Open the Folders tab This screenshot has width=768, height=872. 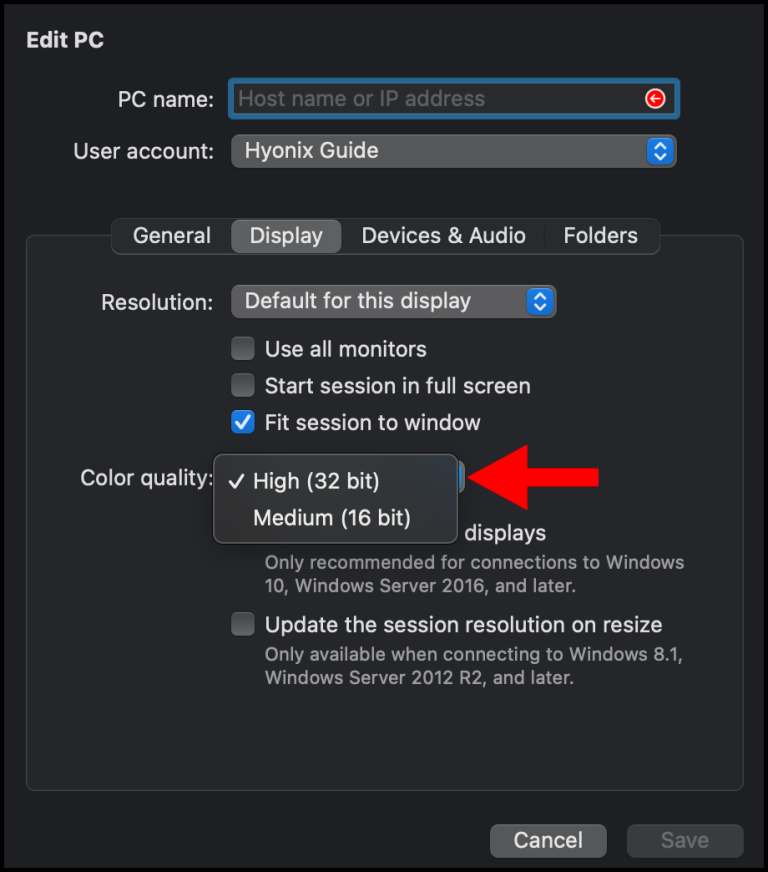point(600,236)
